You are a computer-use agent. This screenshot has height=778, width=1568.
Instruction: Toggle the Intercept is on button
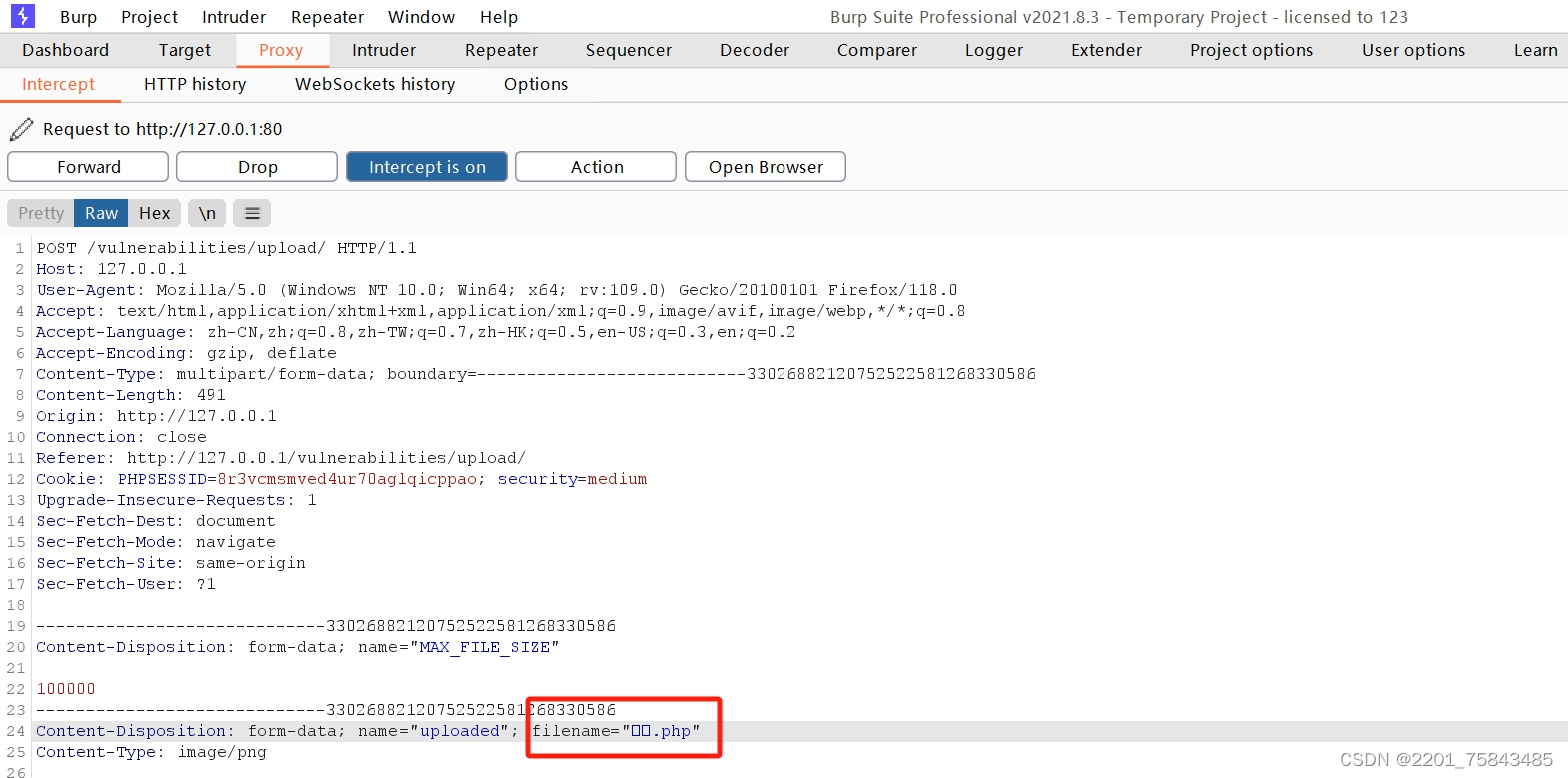pos(427,167)
